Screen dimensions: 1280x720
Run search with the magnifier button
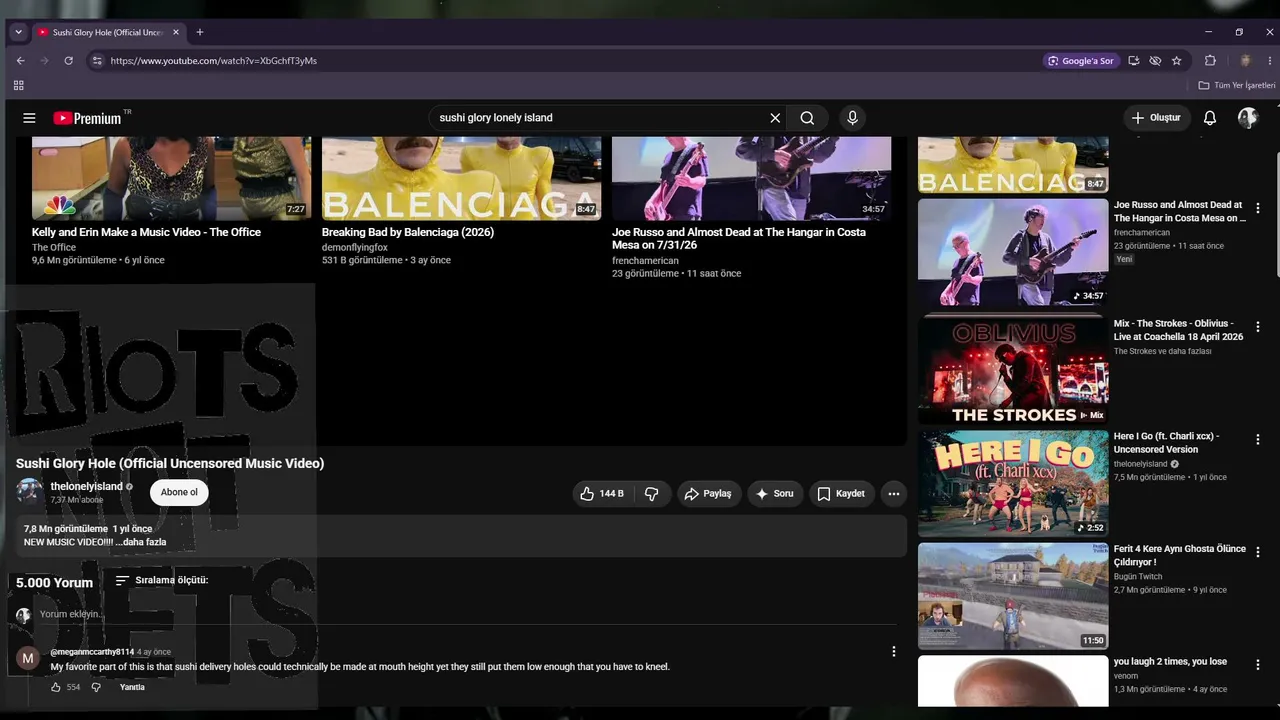click(x=807, y=118)
